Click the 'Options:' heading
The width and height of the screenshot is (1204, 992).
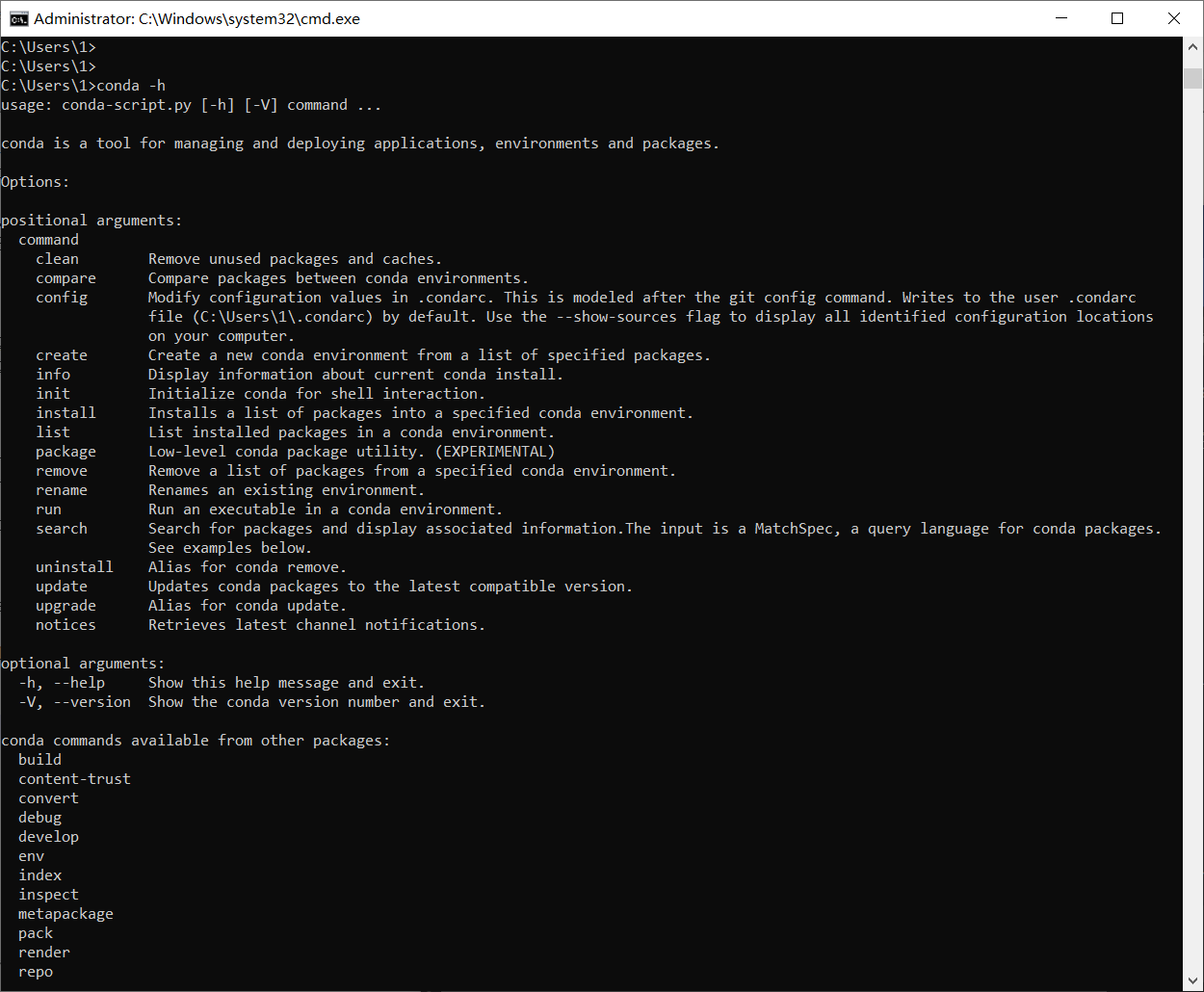coord(36,182)
